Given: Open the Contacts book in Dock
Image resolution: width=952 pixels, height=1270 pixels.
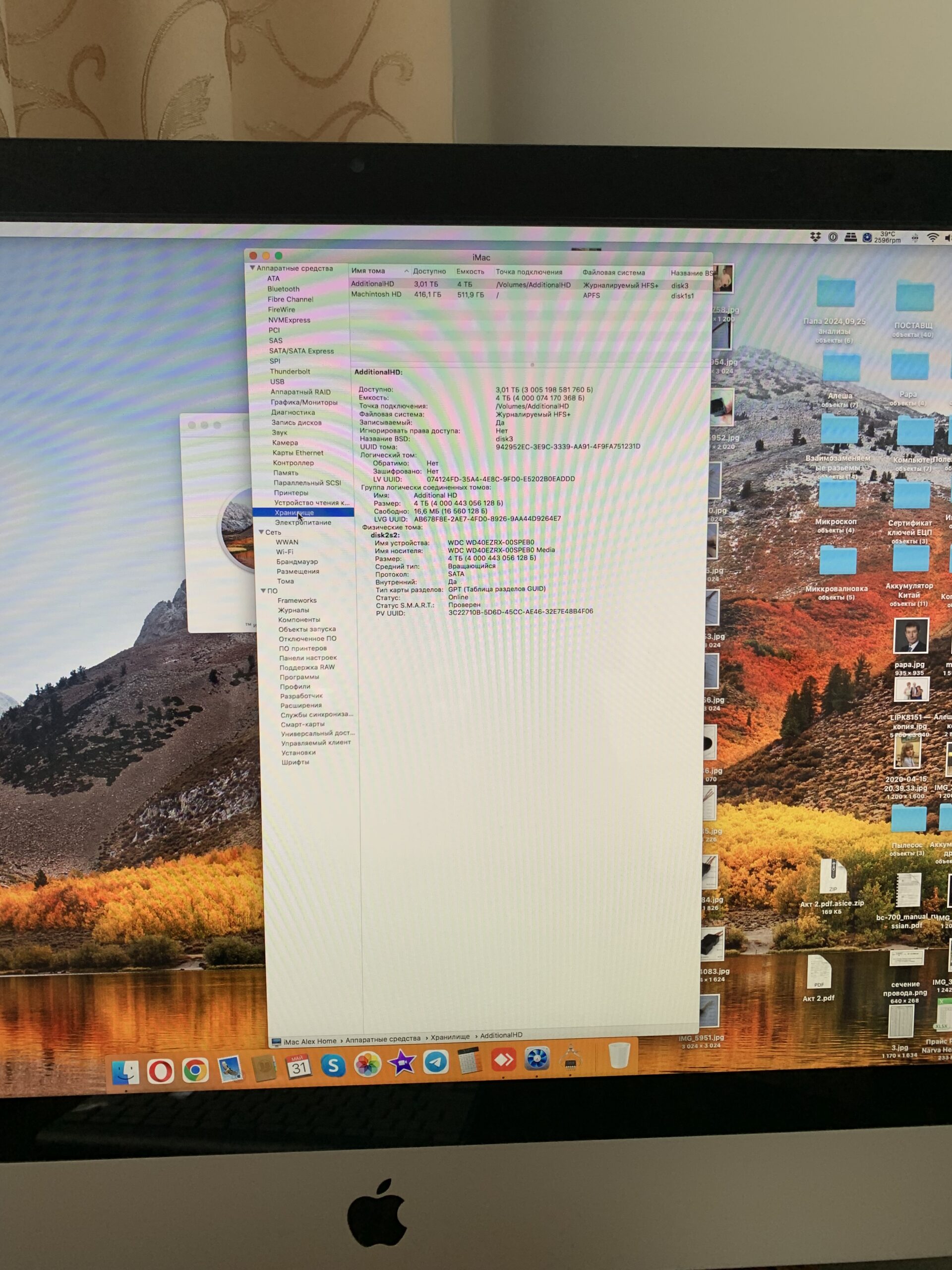Looking at the screenshot, I should (x=265, y=1068).
